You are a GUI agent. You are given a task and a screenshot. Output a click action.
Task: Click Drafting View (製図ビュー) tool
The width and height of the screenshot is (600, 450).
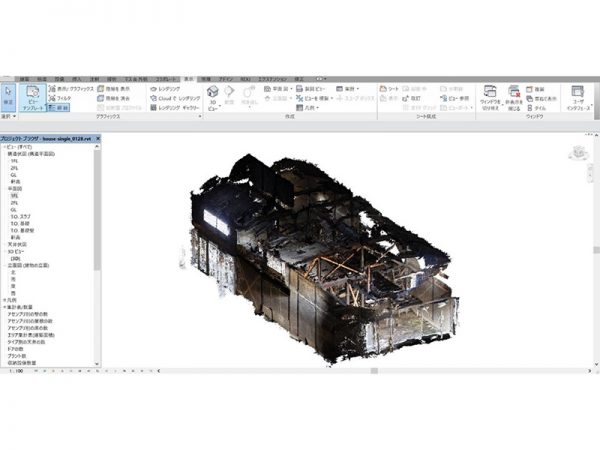point(310,89)
